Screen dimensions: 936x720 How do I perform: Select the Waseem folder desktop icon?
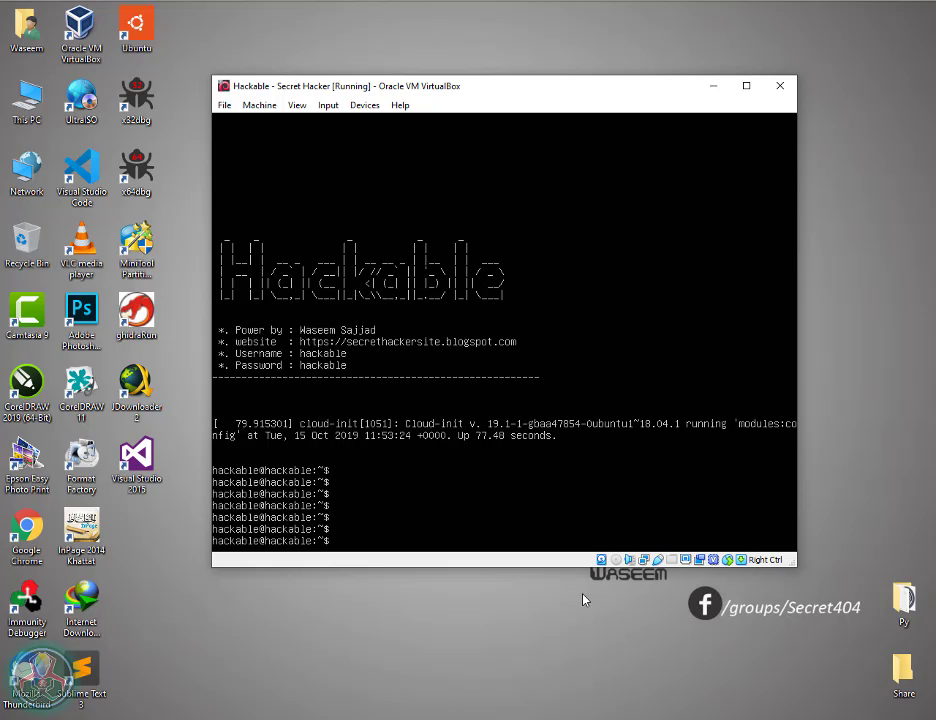(x=27, y=30)
